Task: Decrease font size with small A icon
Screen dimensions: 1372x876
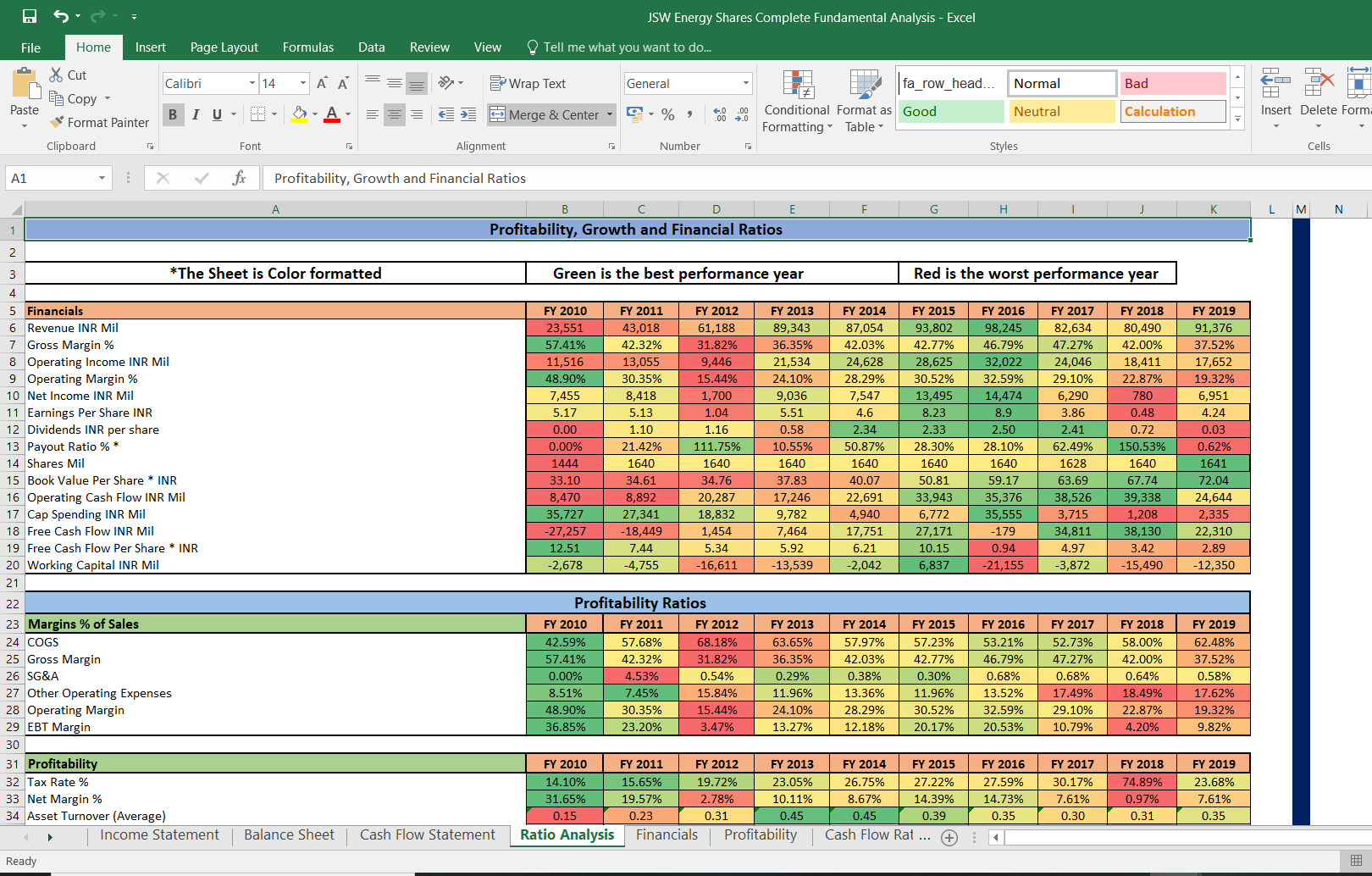Action: point(343,83)
